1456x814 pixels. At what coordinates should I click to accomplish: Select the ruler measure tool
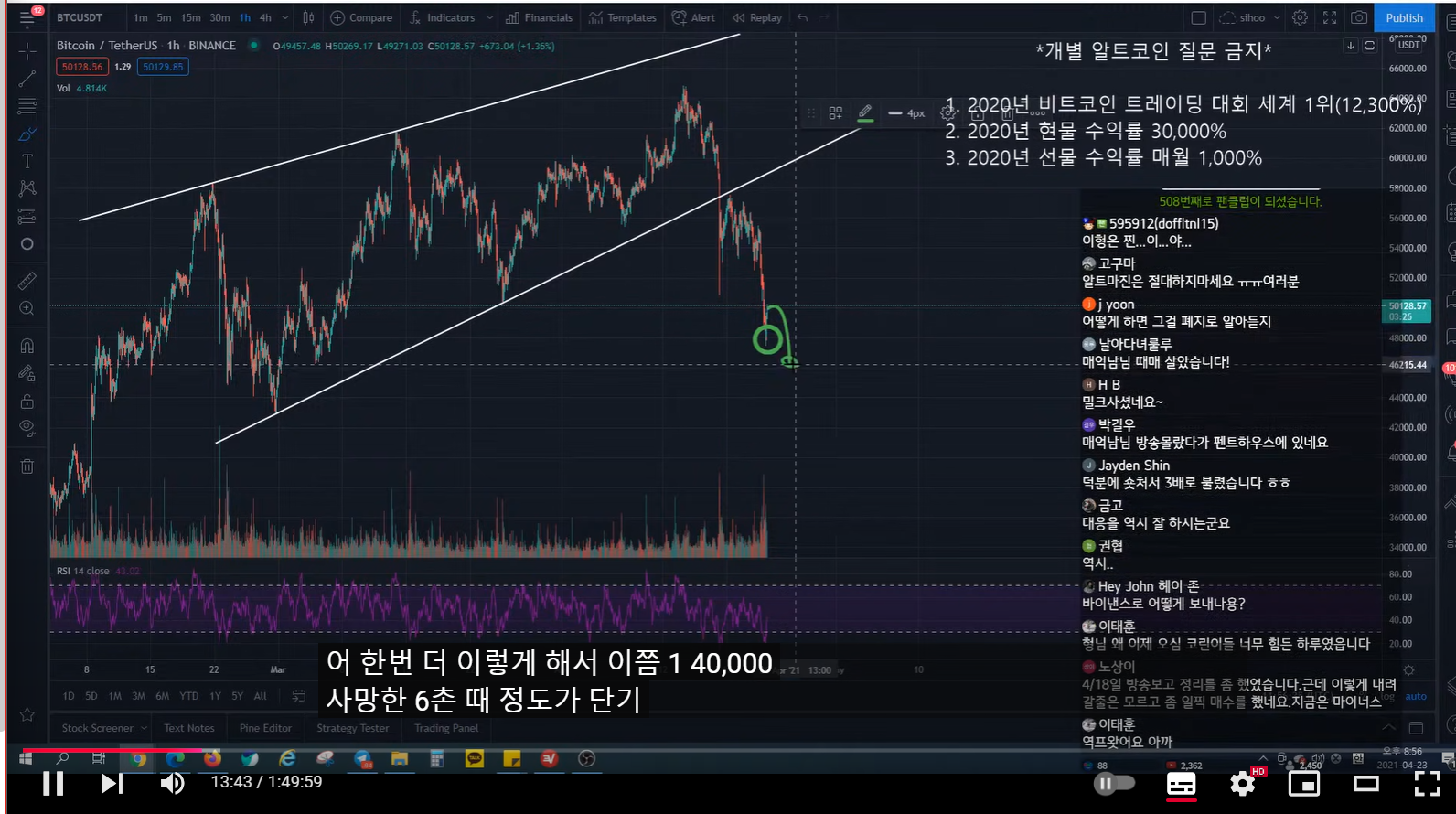27,281
